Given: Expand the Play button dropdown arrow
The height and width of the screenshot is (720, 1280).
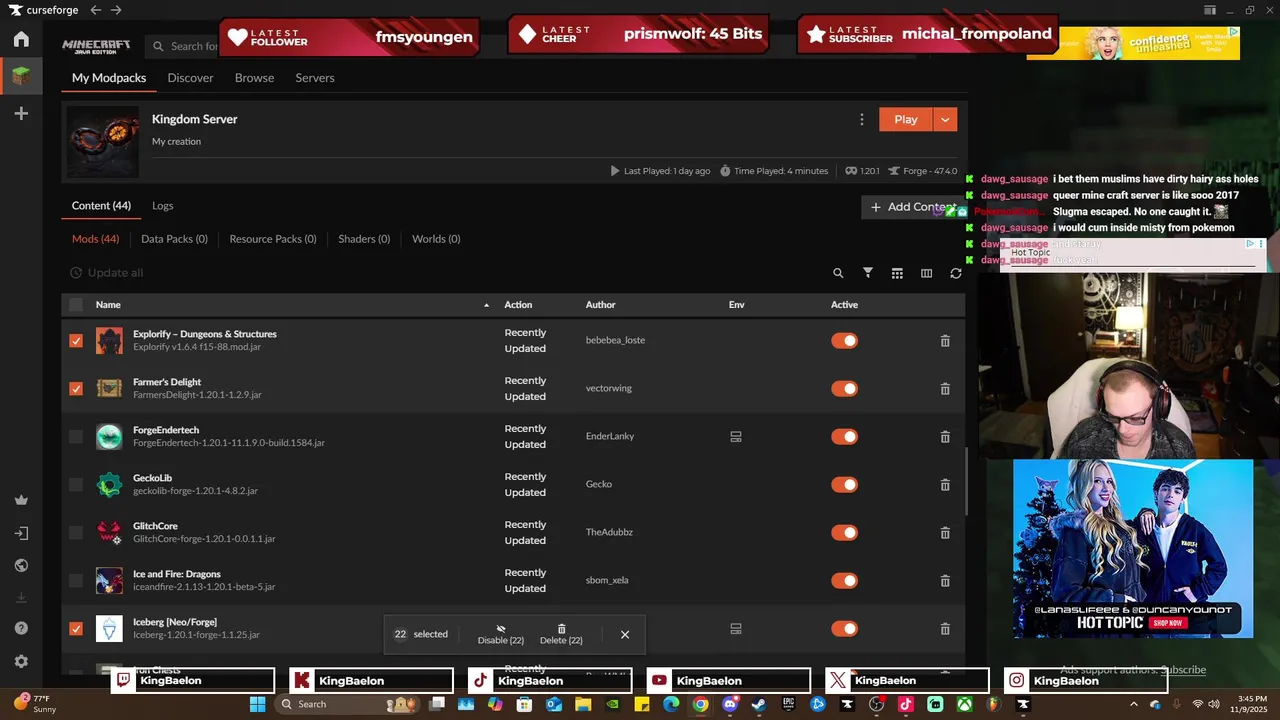Looking at the screenshot, I should [946, 119].
